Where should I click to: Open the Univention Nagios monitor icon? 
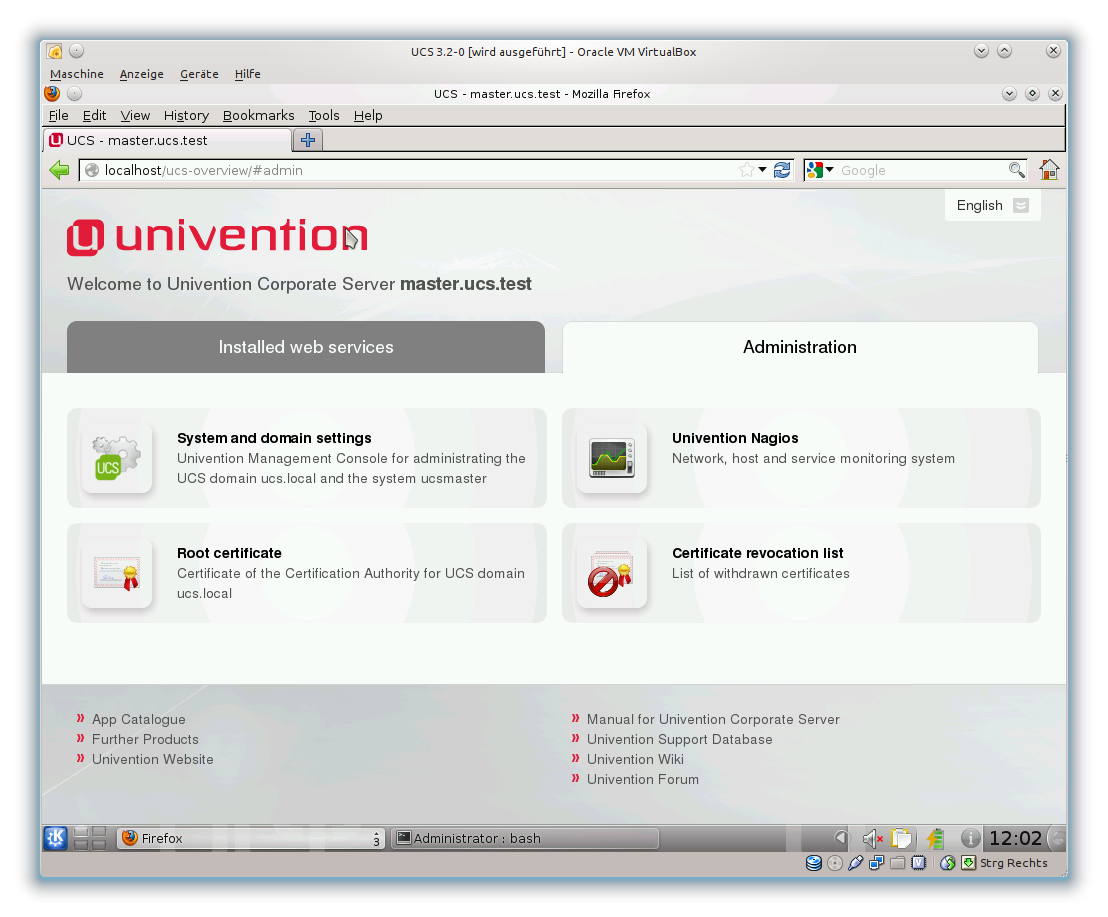[x=612, y=459]
